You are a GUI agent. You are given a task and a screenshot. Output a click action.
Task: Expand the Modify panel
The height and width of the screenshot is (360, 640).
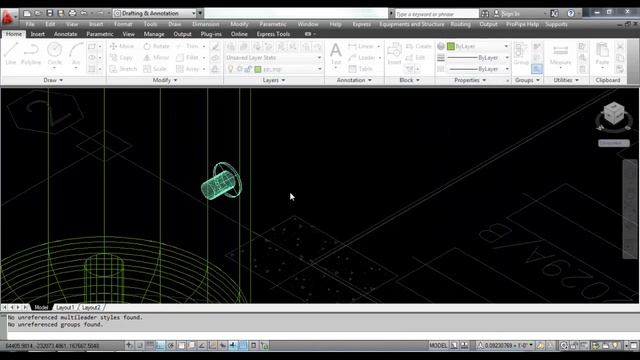[x=165, y=80]
